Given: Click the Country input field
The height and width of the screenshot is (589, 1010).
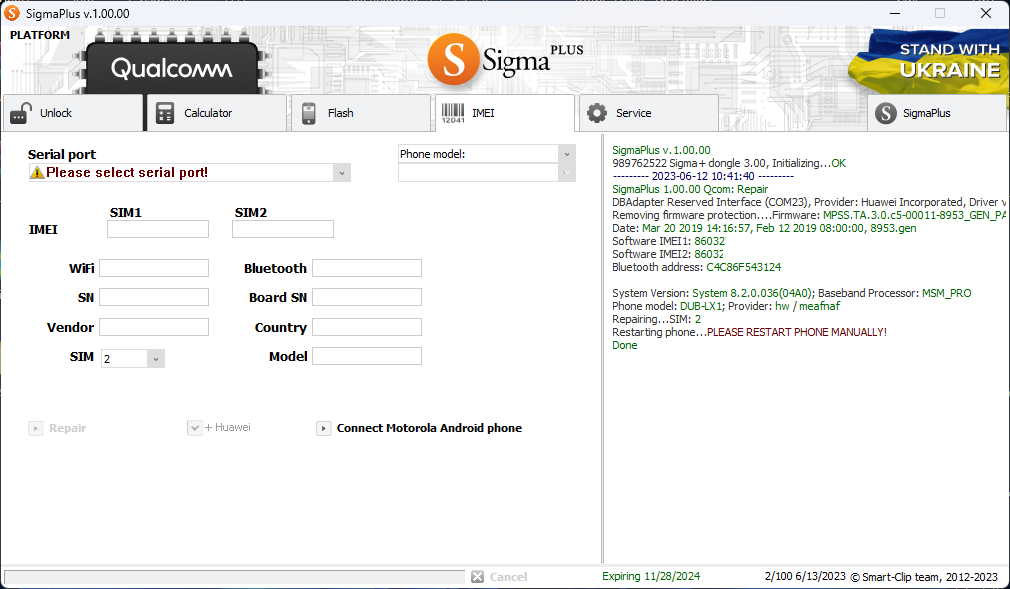Looking at the screenshot, I should click(x=367, y=327).
